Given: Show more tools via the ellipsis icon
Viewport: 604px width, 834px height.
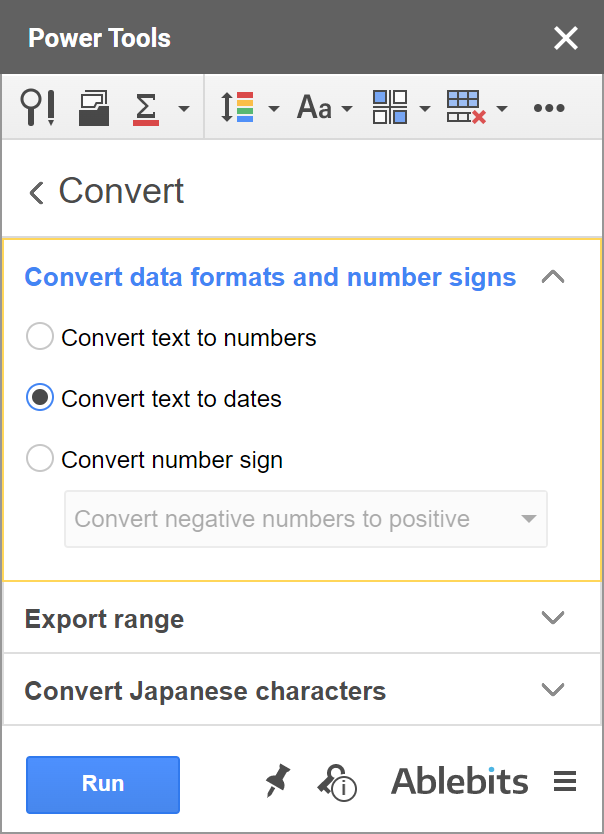Looking at the screenshot, I should (549, 107).
